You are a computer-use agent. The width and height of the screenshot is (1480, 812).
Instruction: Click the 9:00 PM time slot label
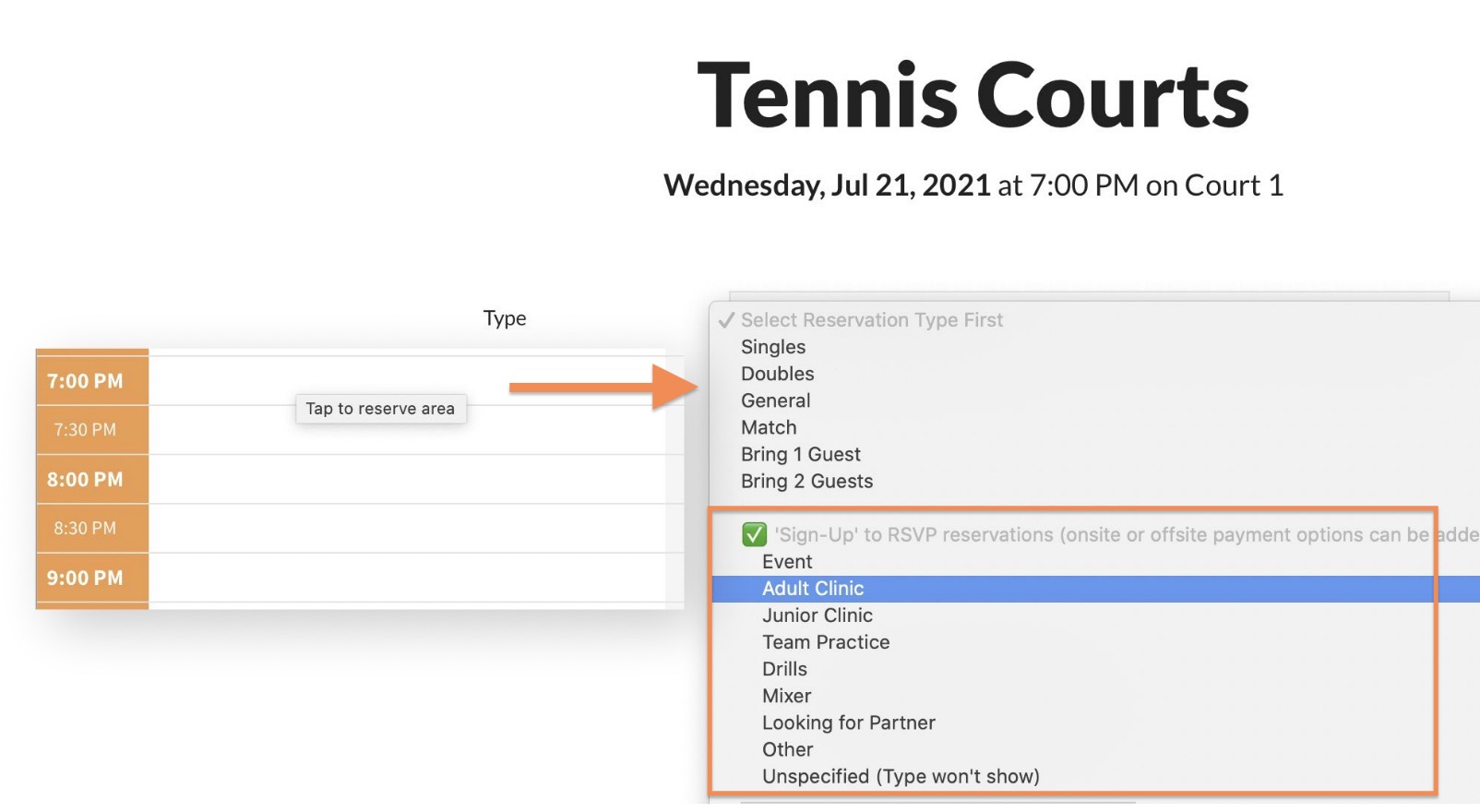[85, 579]
